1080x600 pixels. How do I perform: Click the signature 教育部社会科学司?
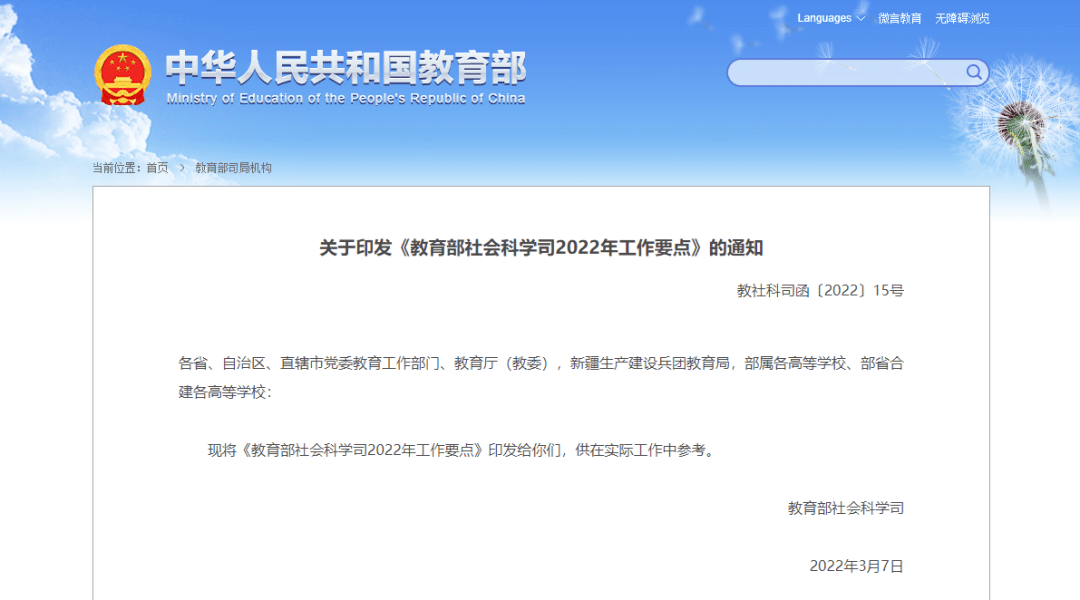pos(846,508)
